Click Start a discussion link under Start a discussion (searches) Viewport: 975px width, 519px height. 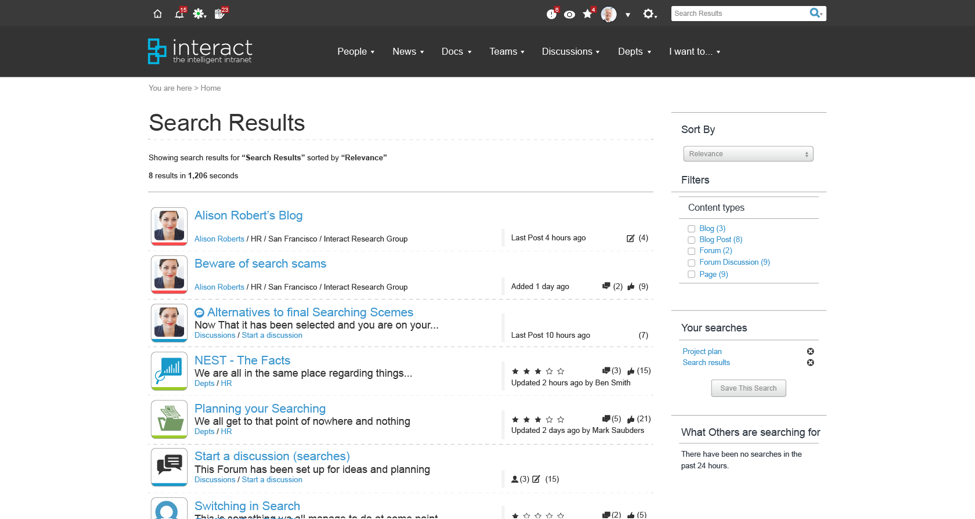(272, 480)
